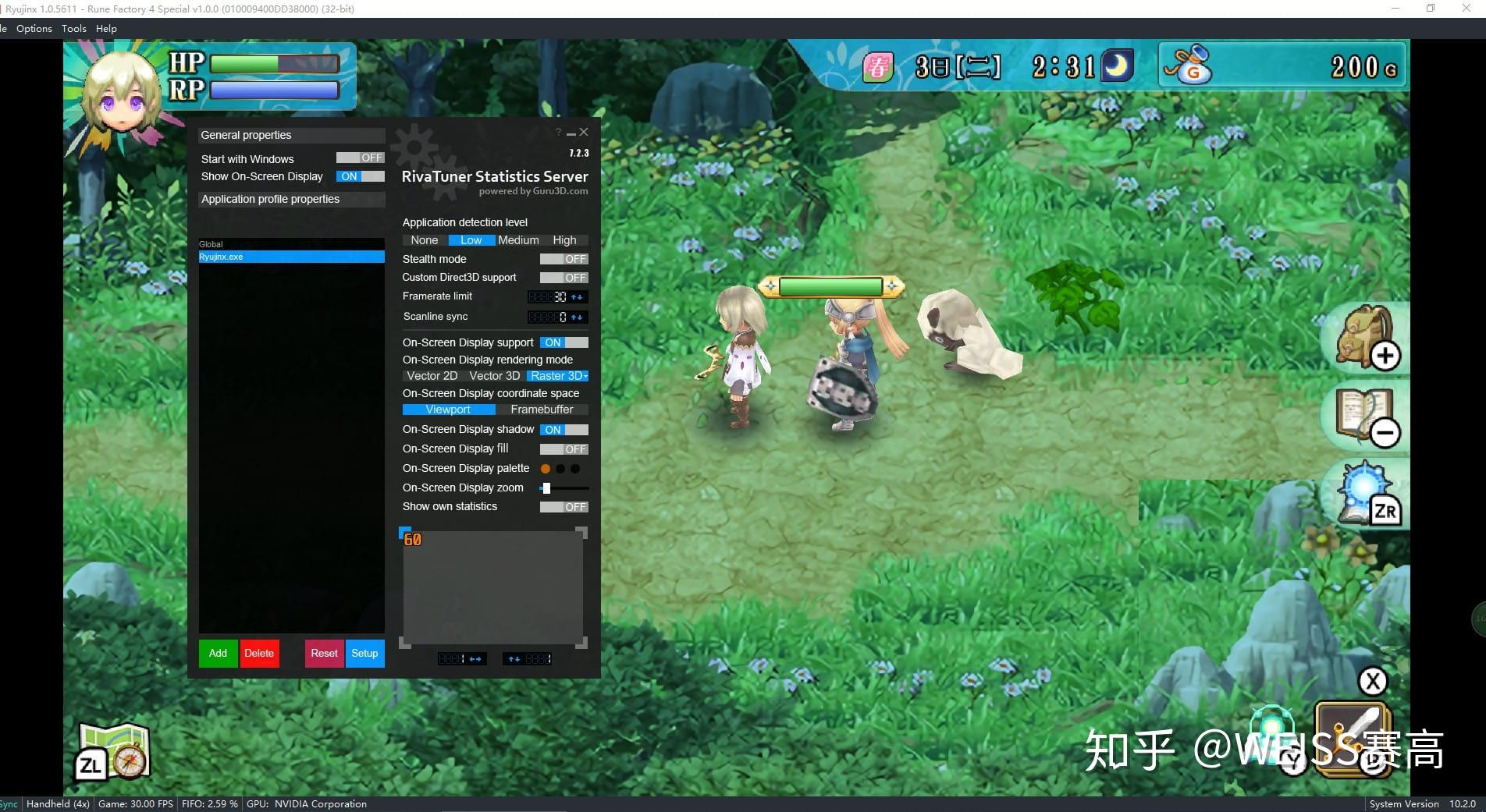
Task: Click the character portrait
Action: point(121,96)
